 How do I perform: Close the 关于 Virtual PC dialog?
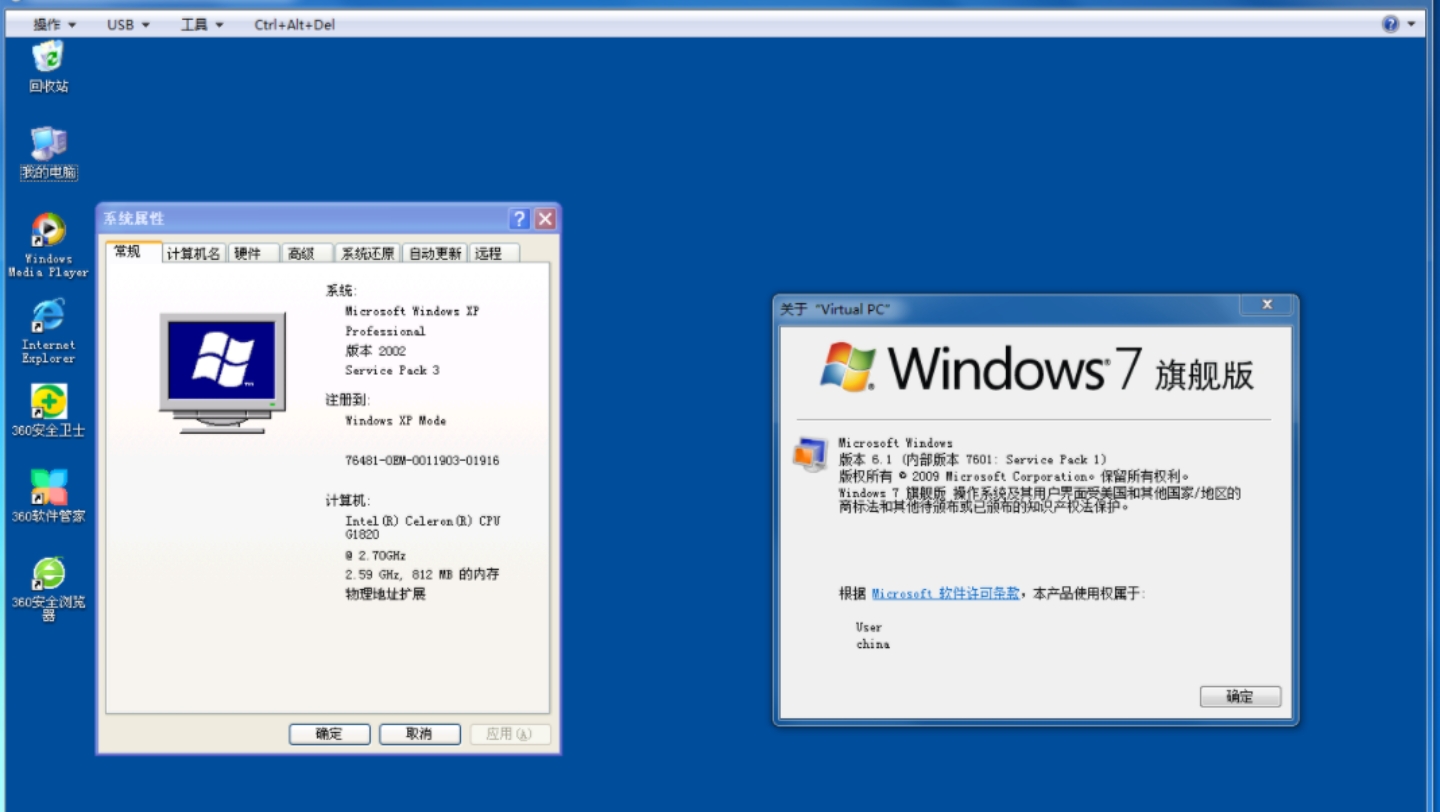click(x=1267, y=305)
